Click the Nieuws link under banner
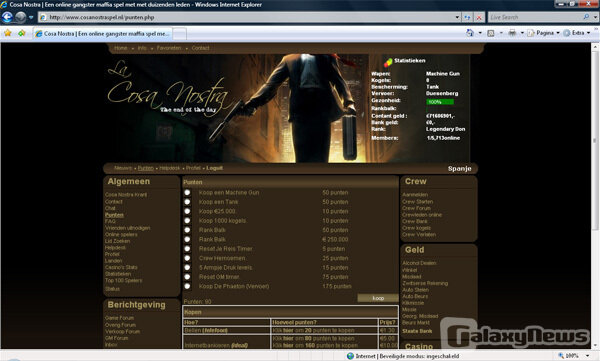This screenshot has height=361, width=600. pos(123,168)
